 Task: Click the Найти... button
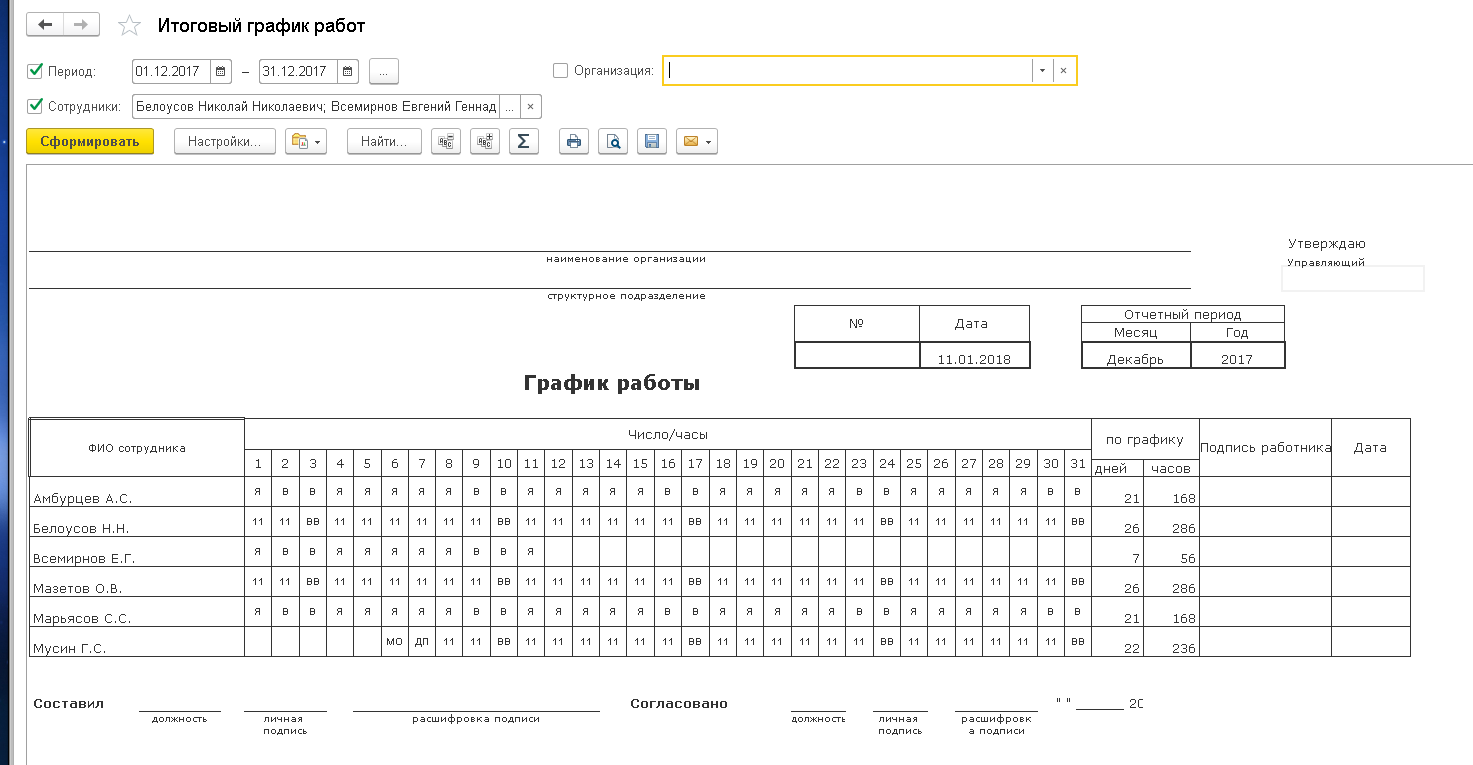point(384,142)
